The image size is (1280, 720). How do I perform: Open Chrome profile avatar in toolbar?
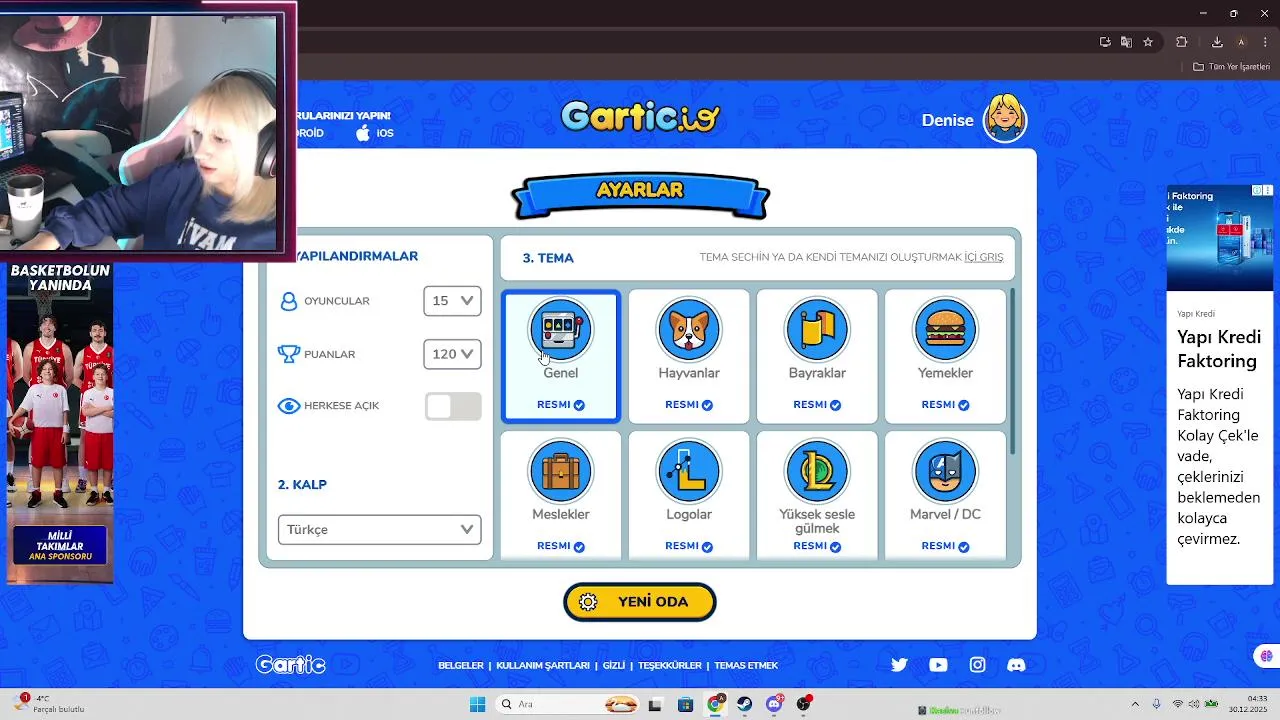click(1241, 42)
